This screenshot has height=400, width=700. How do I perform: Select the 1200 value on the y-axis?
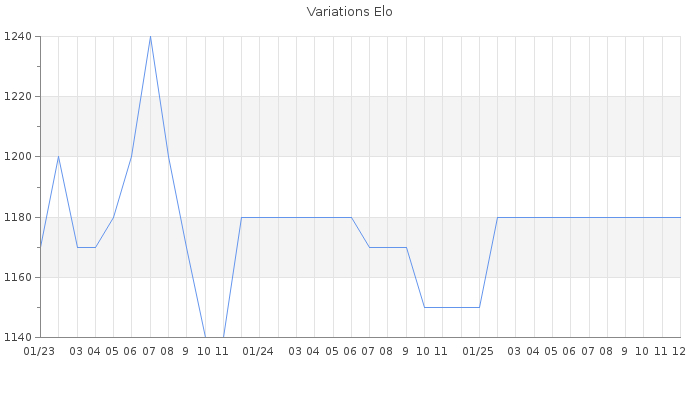pos(18,157)
